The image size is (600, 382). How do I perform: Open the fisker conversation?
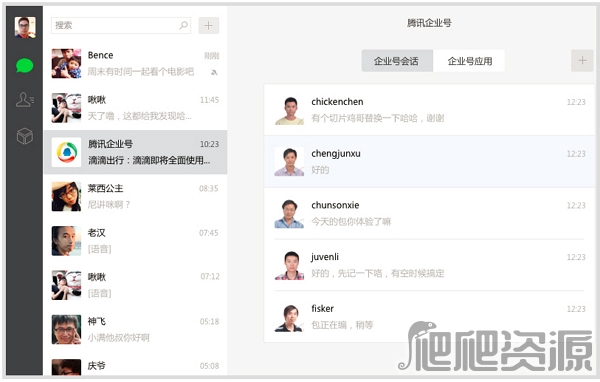click(x=429, y=317)
